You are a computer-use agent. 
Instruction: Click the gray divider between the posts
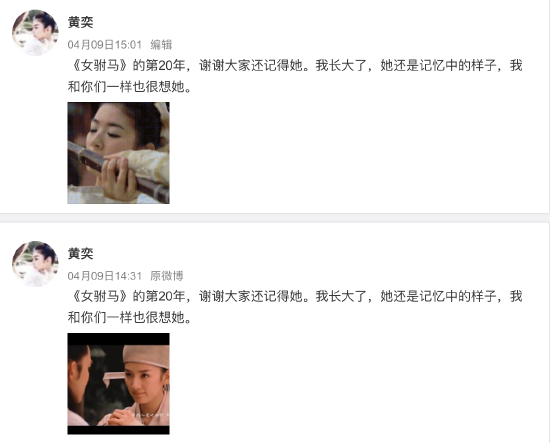[275, 218]
